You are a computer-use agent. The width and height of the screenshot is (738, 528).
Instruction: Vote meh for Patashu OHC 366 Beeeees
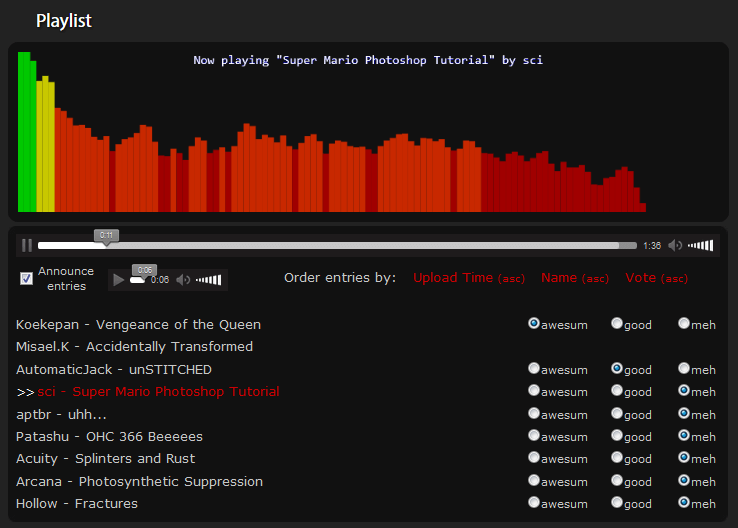click(684, 435)
